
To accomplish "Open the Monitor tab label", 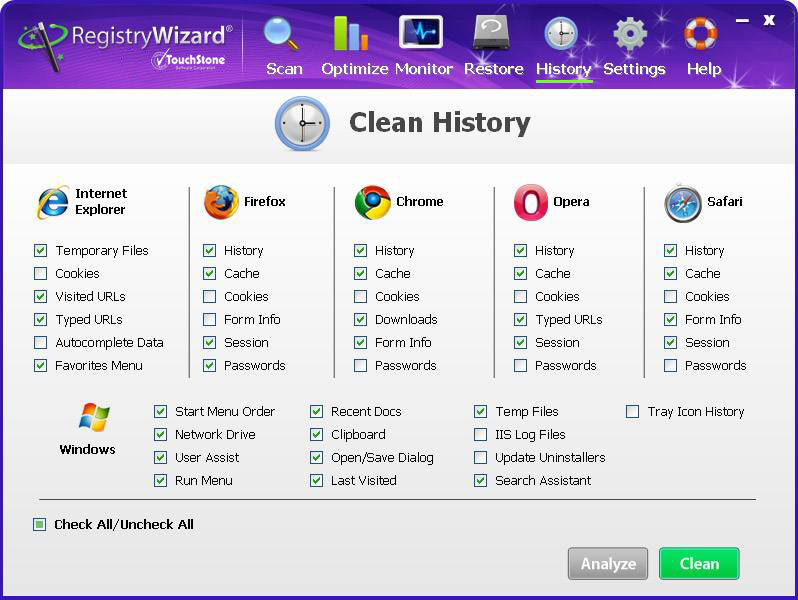I will pyautogui.click(x=423, y=69).
